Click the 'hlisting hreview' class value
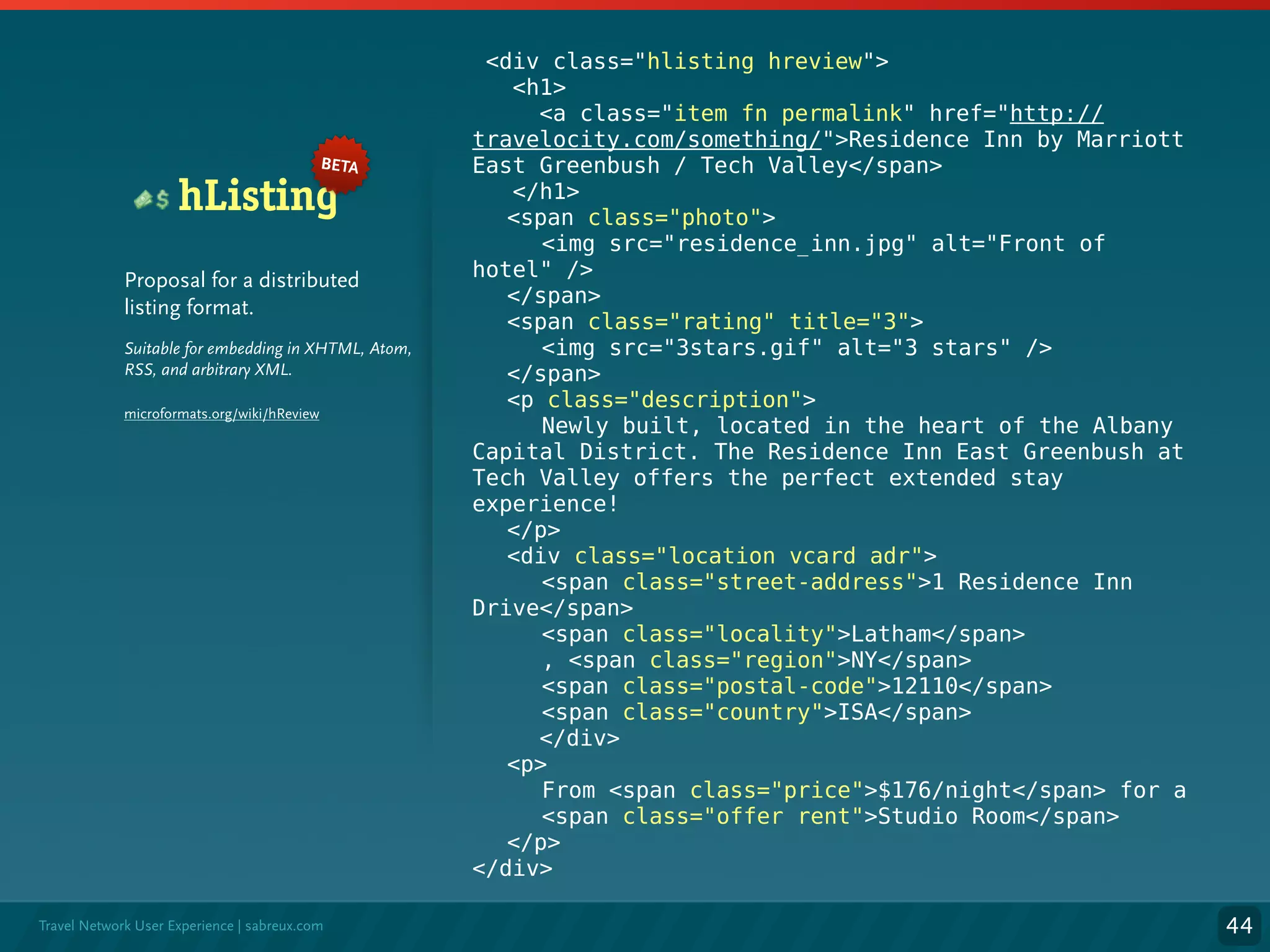 click(755, 61)
